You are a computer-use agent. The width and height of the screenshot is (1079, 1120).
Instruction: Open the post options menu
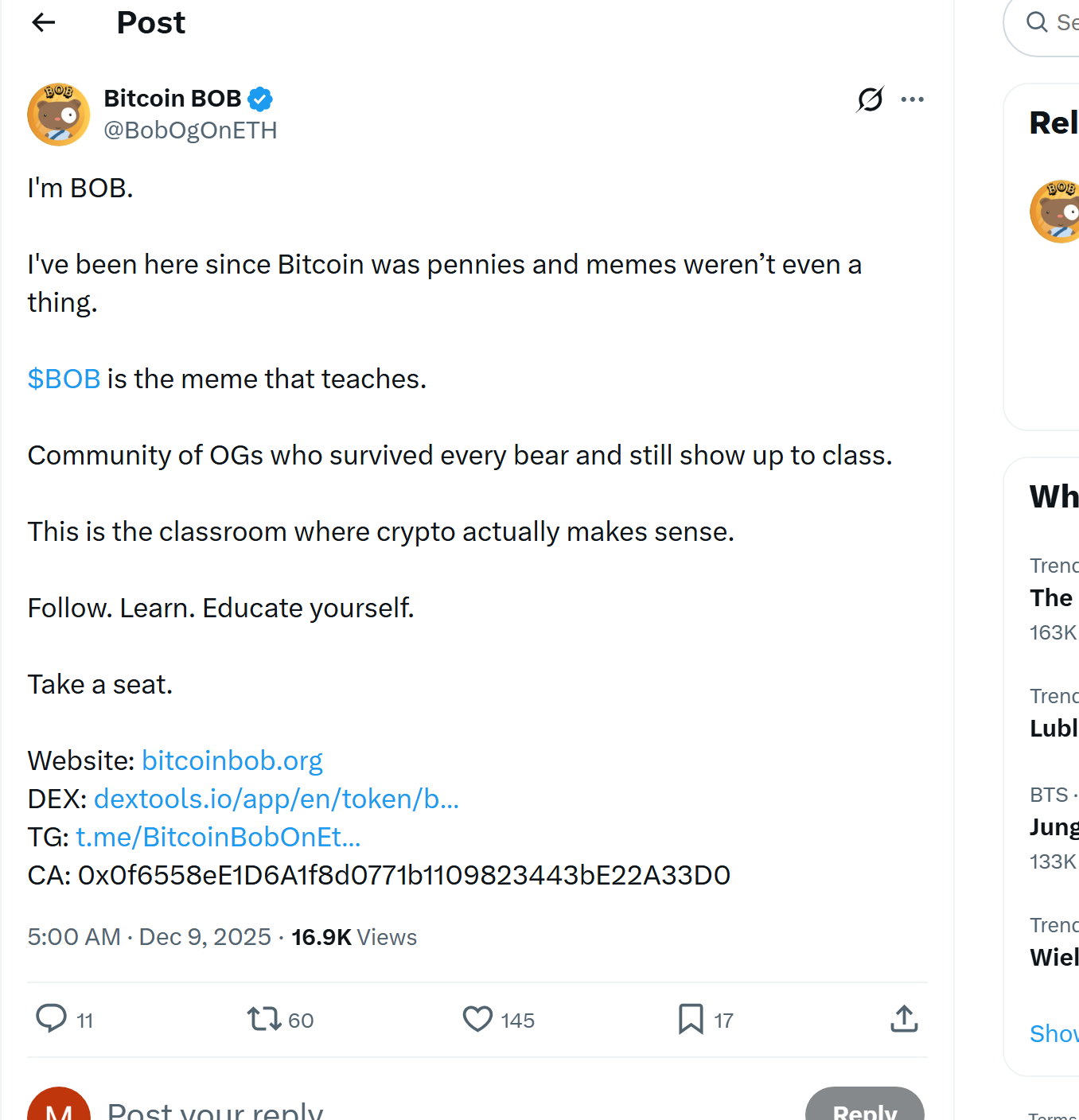912,99
